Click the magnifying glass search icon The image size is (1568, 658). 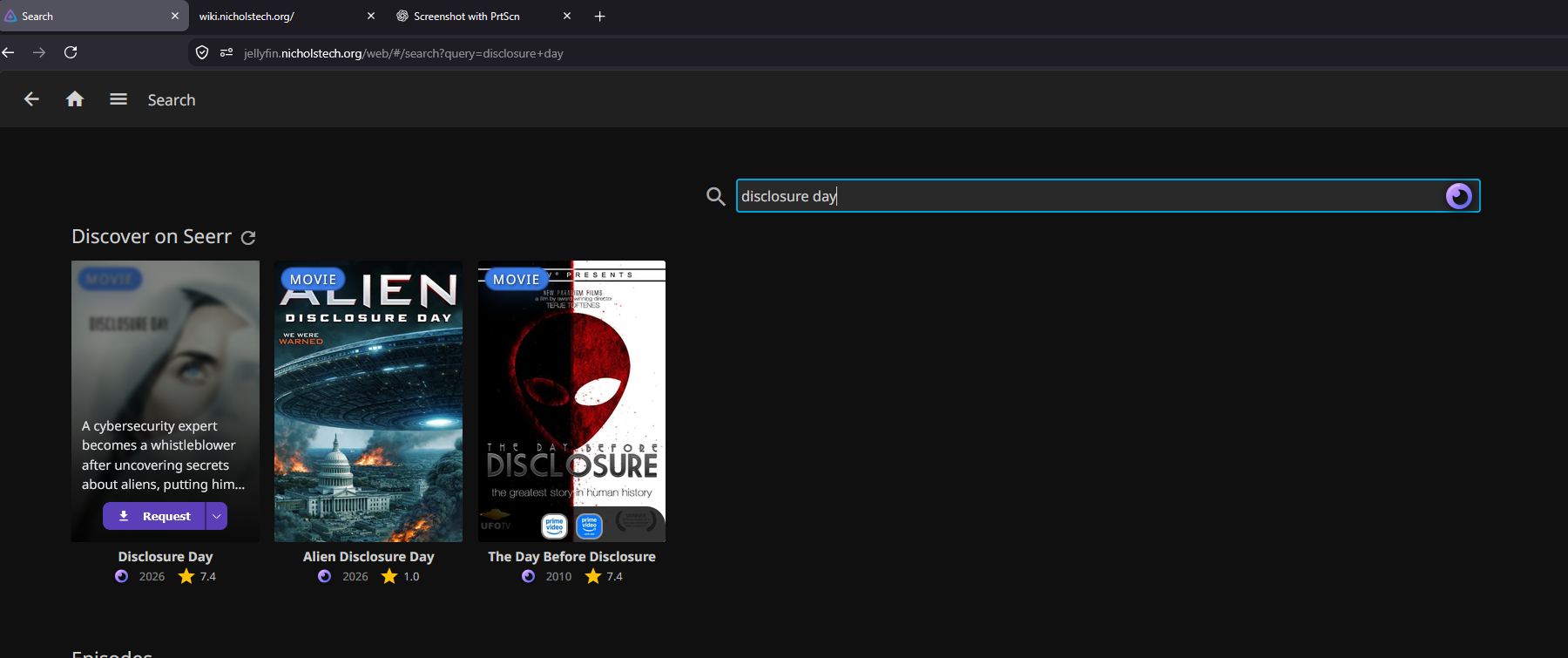click(716, 196)
